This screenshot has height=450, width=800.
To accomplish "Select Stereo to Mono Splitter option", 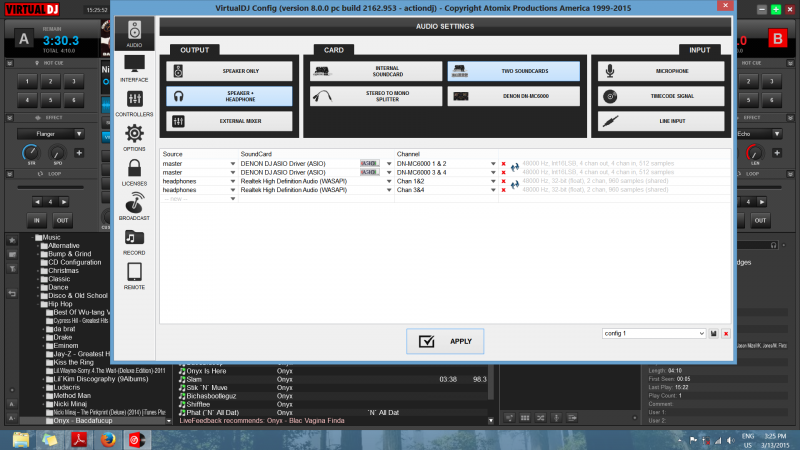I will pyautogui.click(x=376, y=96).
